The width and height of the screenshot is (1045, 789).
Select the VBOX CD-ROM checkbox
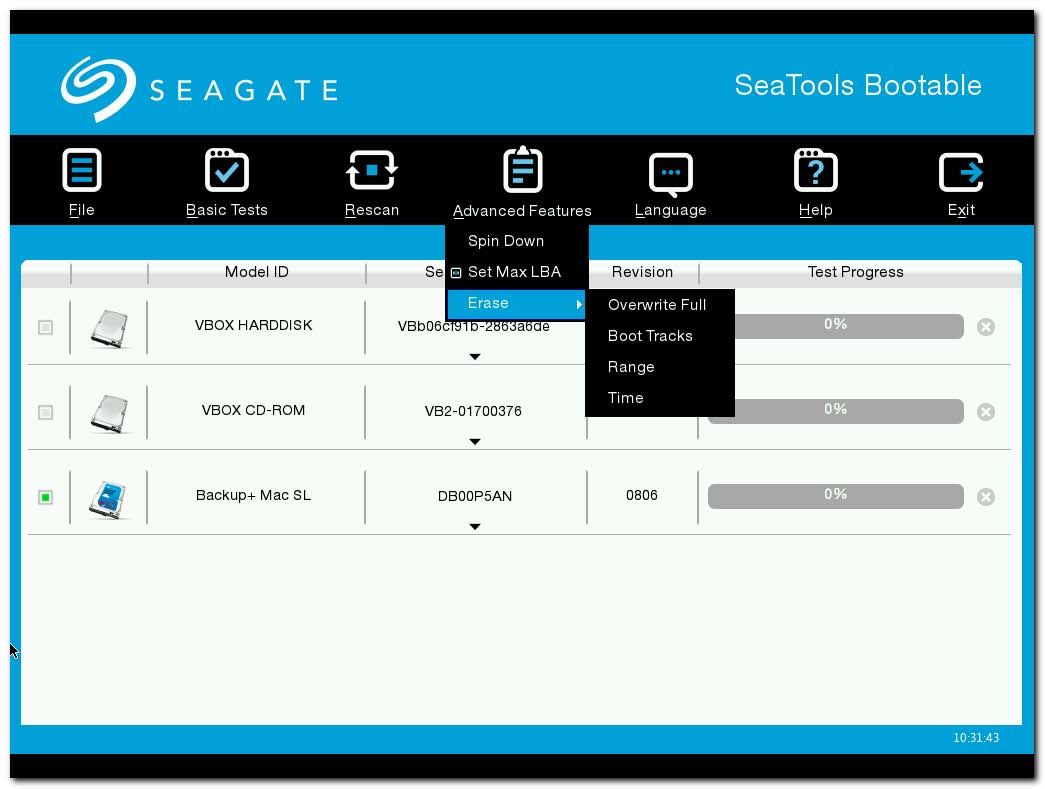coord(44,411)
